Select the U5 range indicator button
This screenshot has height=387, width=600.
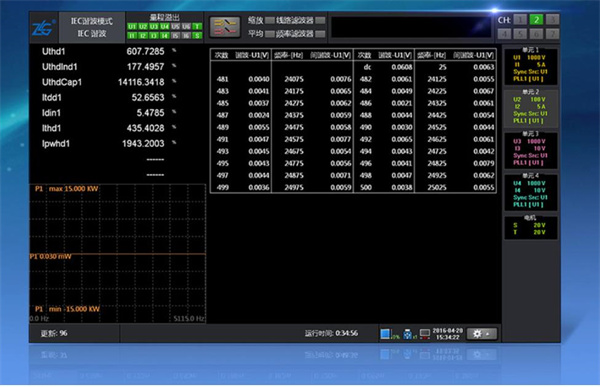(x=175, y=26)
